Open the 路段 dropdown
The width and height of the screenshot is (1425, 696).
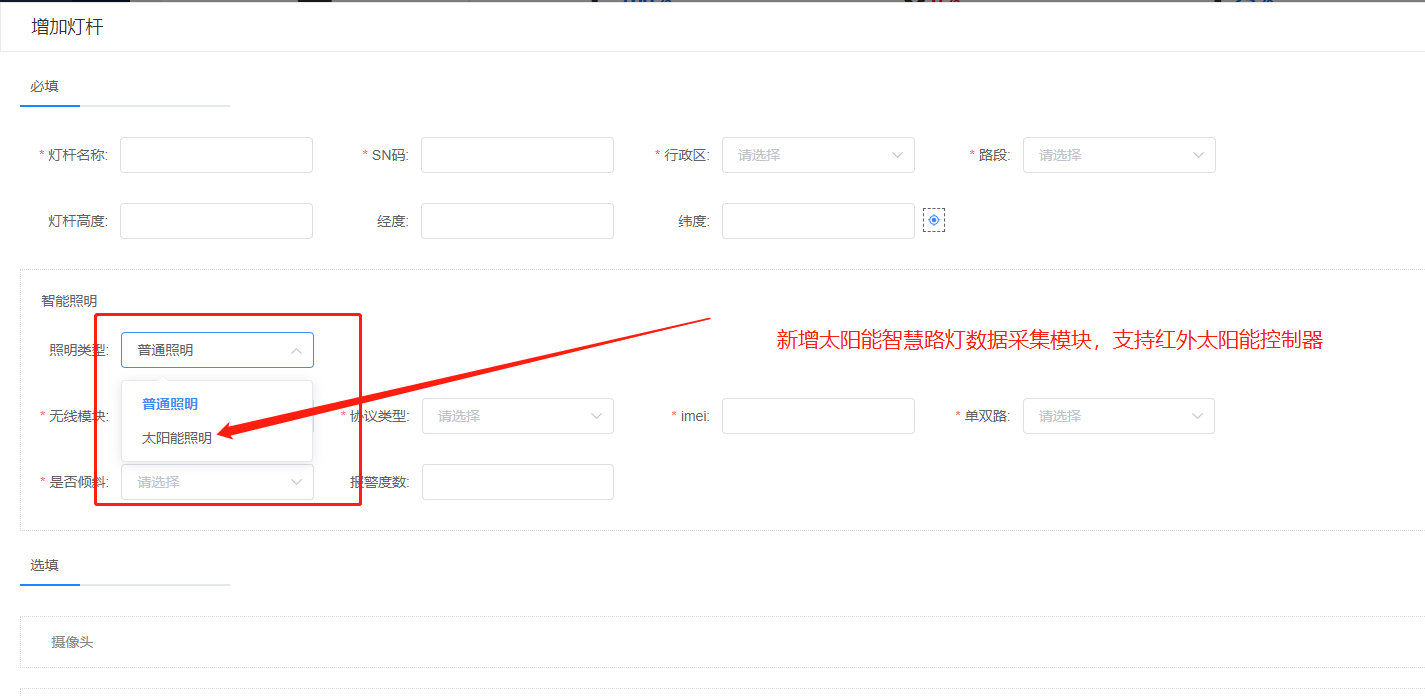click(x=1119, y=155)
